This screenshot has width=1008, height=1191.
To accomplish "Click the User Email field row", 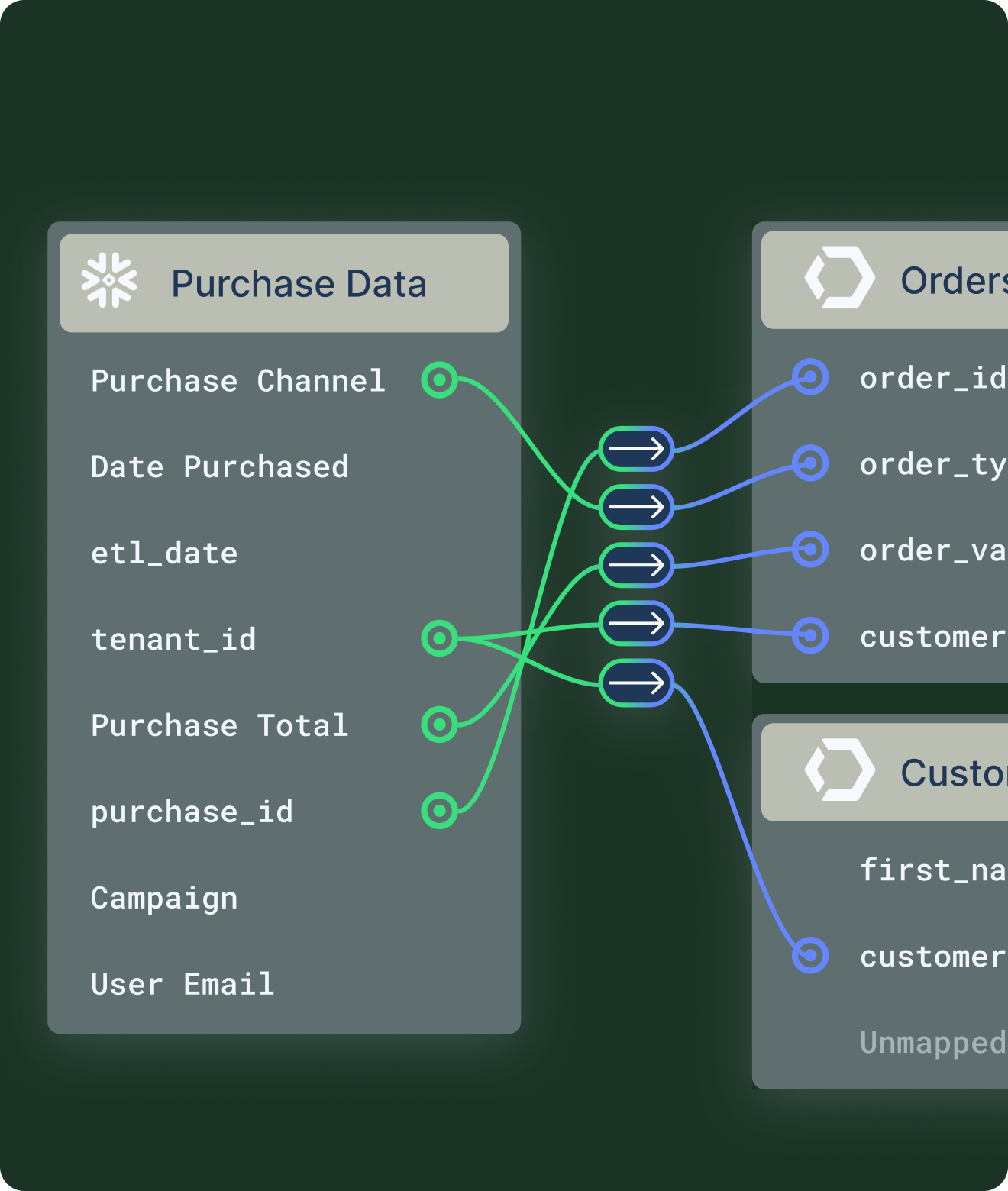I will 183,984.
